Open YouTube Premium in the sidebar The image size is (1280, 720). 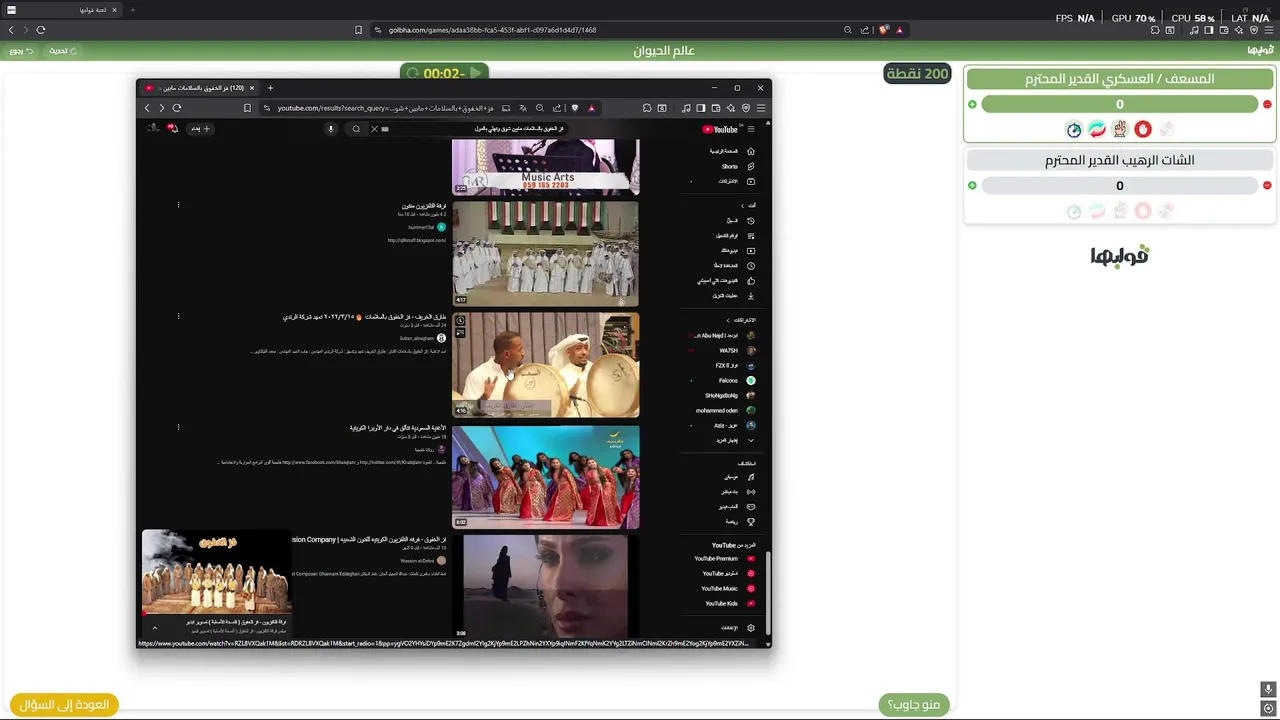pyautogui.click(x=724, y=559)
